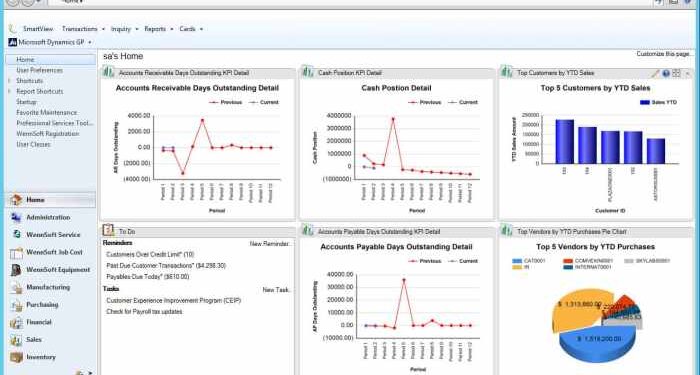Image resolution: width=700 pixels, height=375 pixels.
Task: Edit Top Customers panel with pencil icon
Action: tap(655, 73)
